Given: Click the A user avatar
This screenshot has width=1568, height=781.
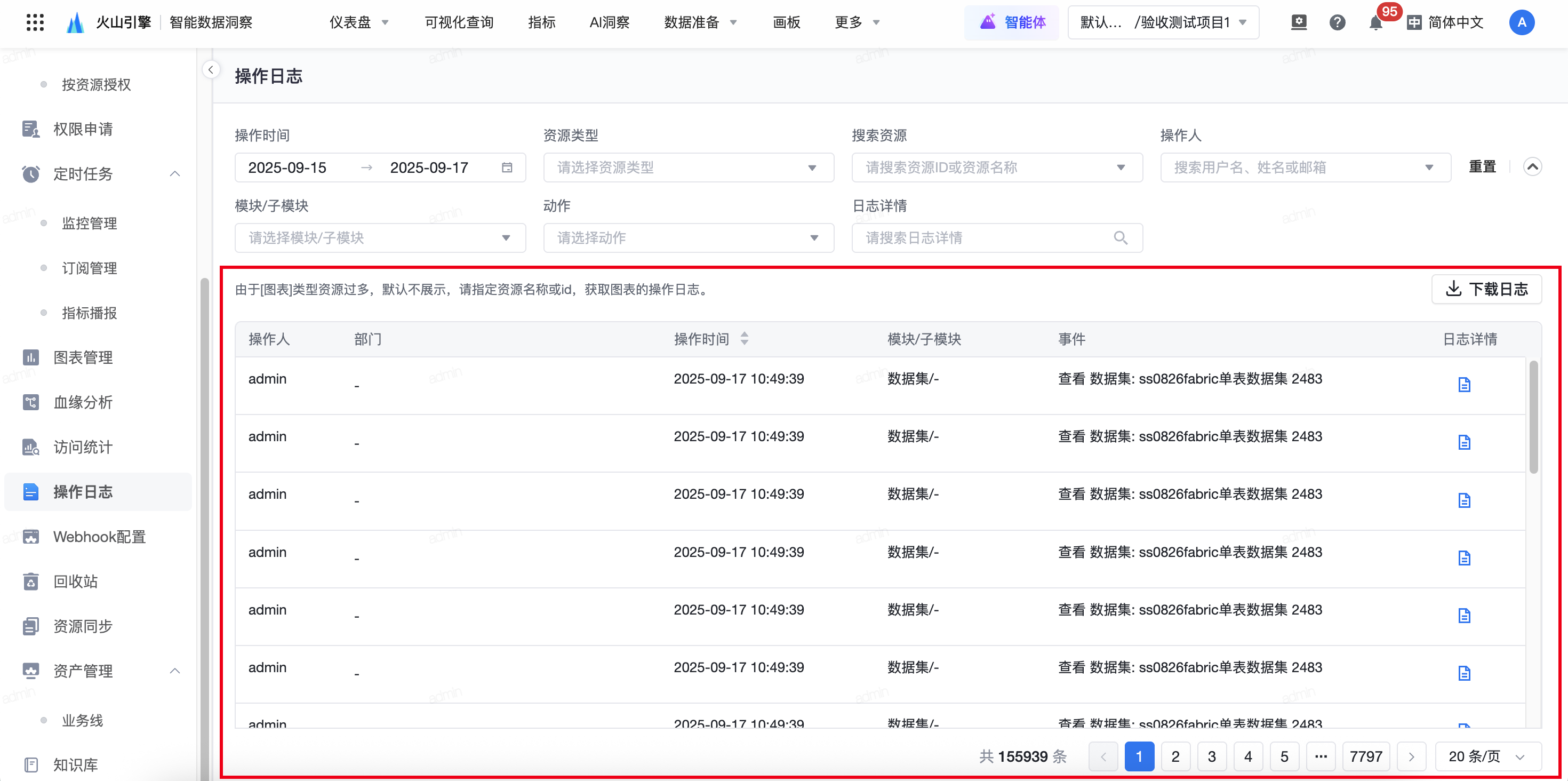Looking at the screenshot, I should click(x=1521, y=22).
